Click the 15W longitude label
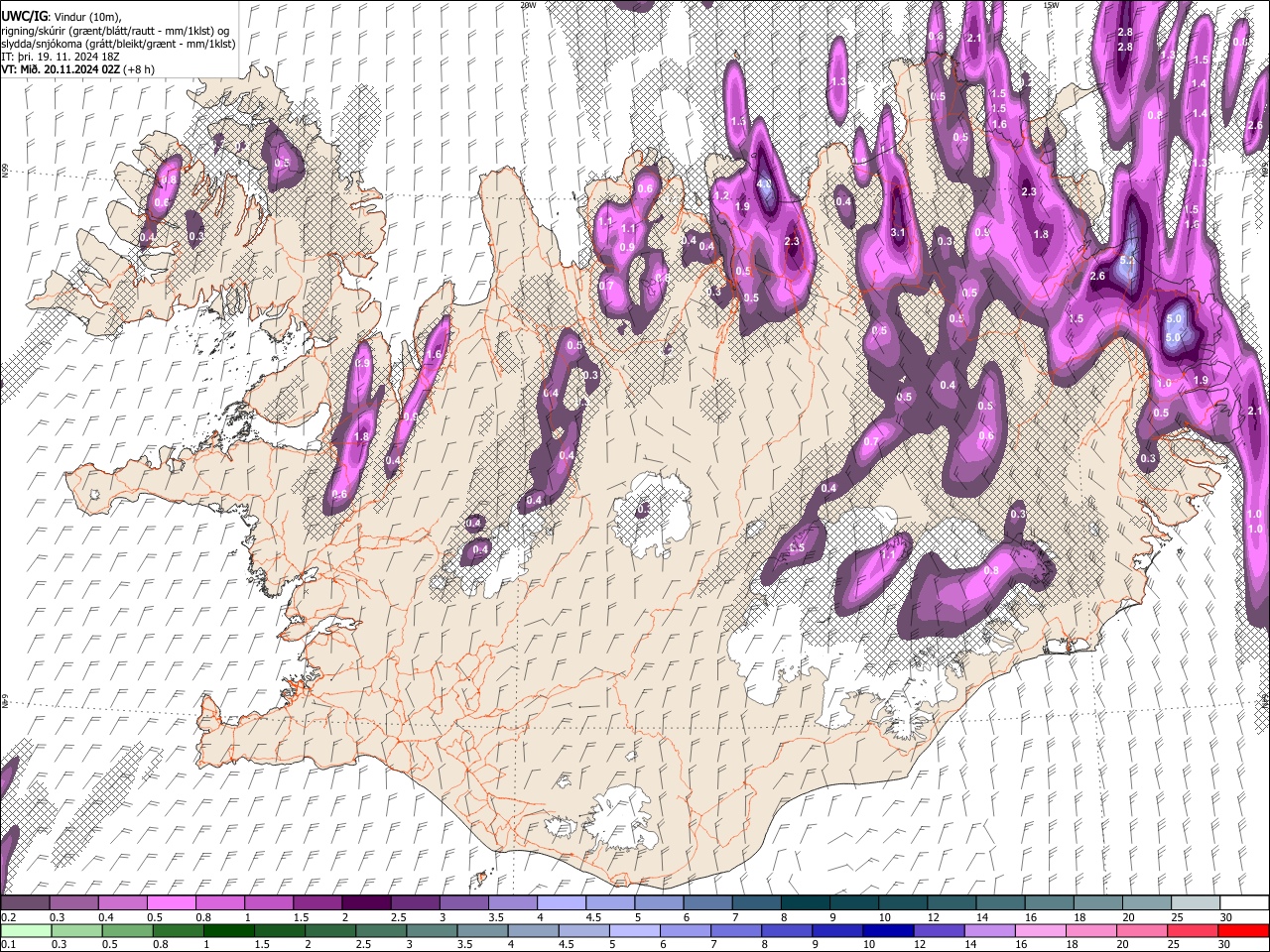This screenshot has width=1270, height=952. coord(1051,5)
